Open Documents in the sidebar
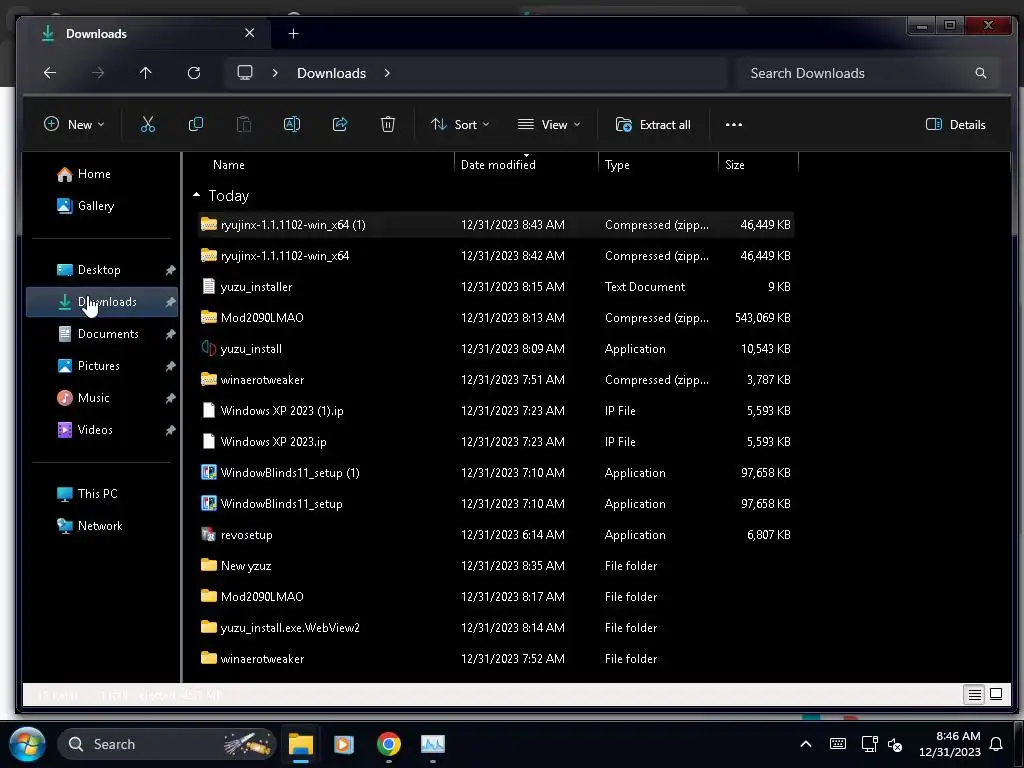The image size is (1024, 768). [x=101, y=334]
